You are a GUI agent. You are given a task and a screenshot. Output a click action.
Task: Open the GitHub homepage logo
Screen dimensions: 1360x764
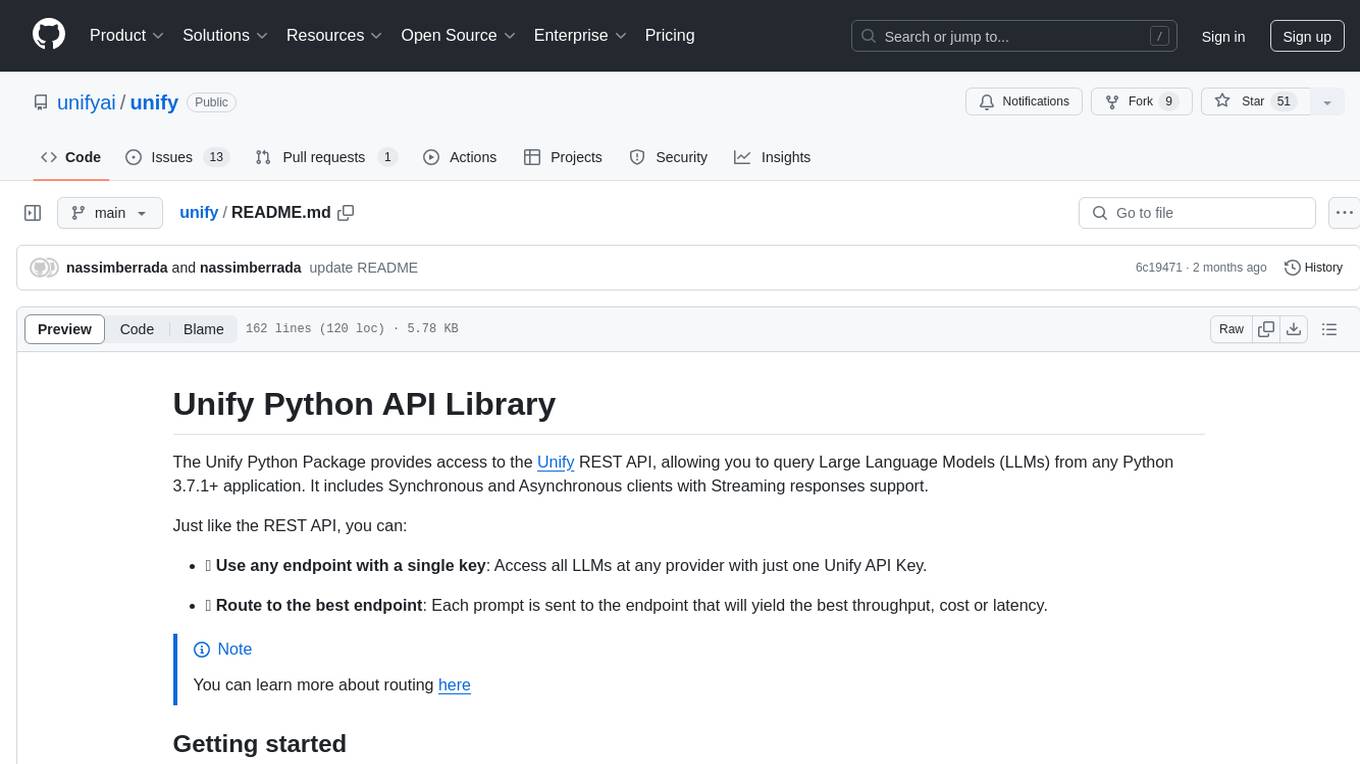(x=49, y=35)
